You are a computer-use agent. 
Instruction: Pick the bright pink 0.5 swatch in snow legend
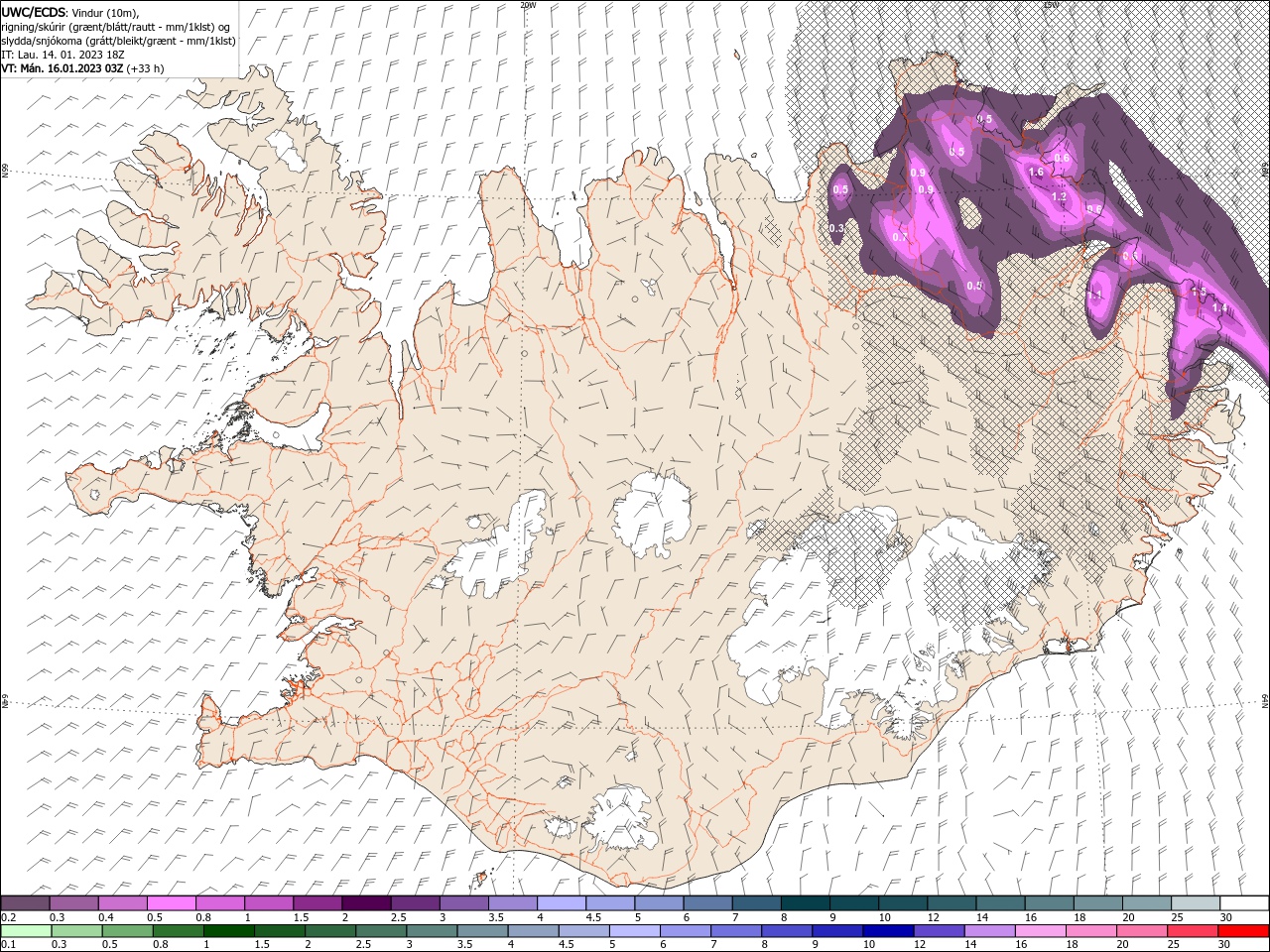click(x=172, y=903)
